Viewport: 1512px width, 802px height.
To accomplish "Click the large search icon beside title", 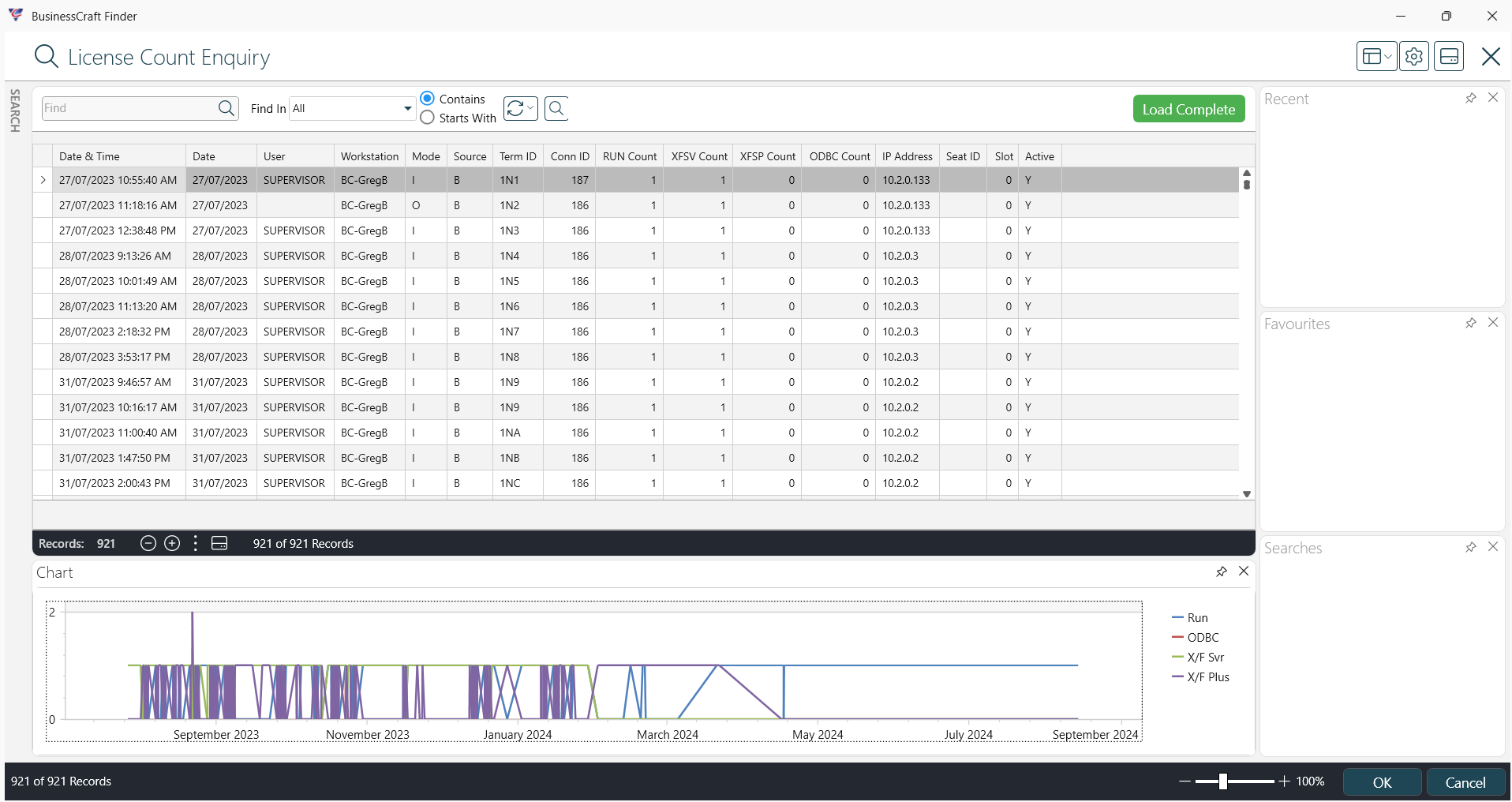I will [47, 56].
